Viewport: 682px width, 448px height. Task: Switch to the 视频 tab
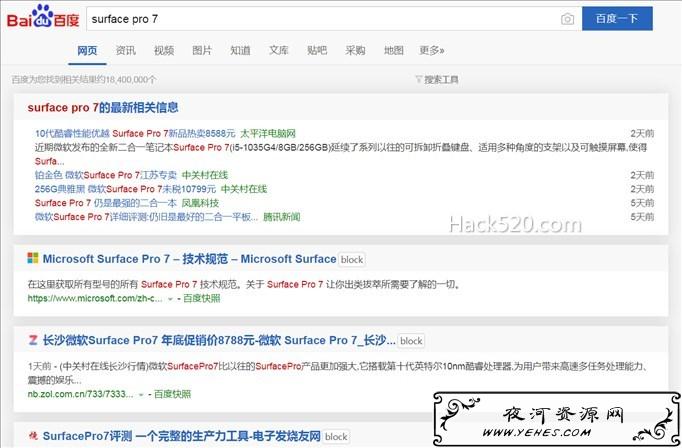pyautogui.click(x=164, y=50)
